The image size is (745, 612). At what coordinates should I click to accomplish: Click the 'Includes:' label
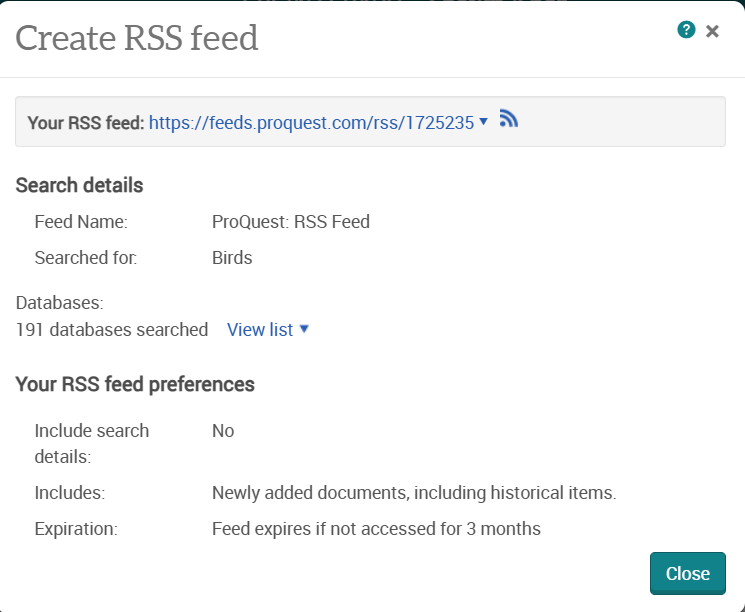tap(70, 493)
